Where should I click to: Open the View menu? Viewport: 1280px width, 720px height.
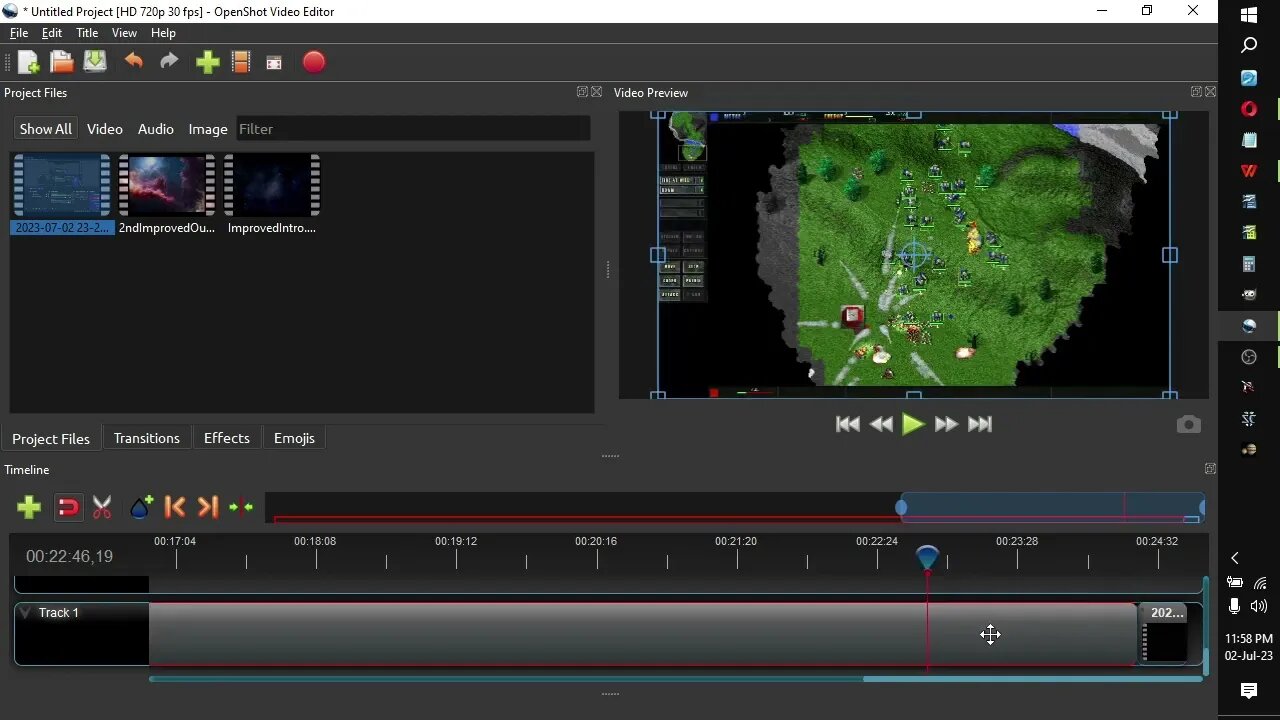tap(124, 33)
